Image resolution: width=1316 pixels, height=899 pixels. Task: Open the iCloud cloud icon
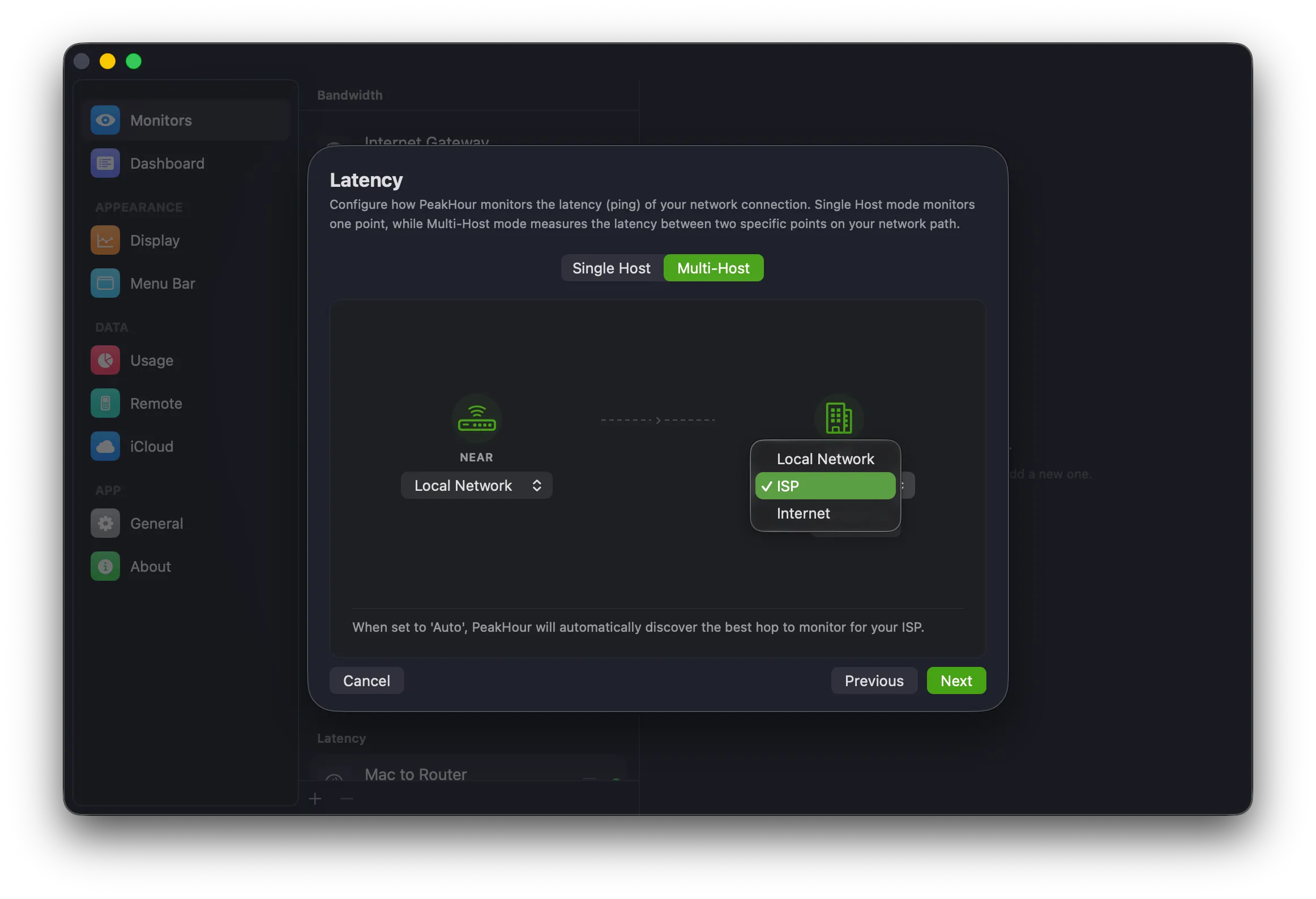[105, 446]
